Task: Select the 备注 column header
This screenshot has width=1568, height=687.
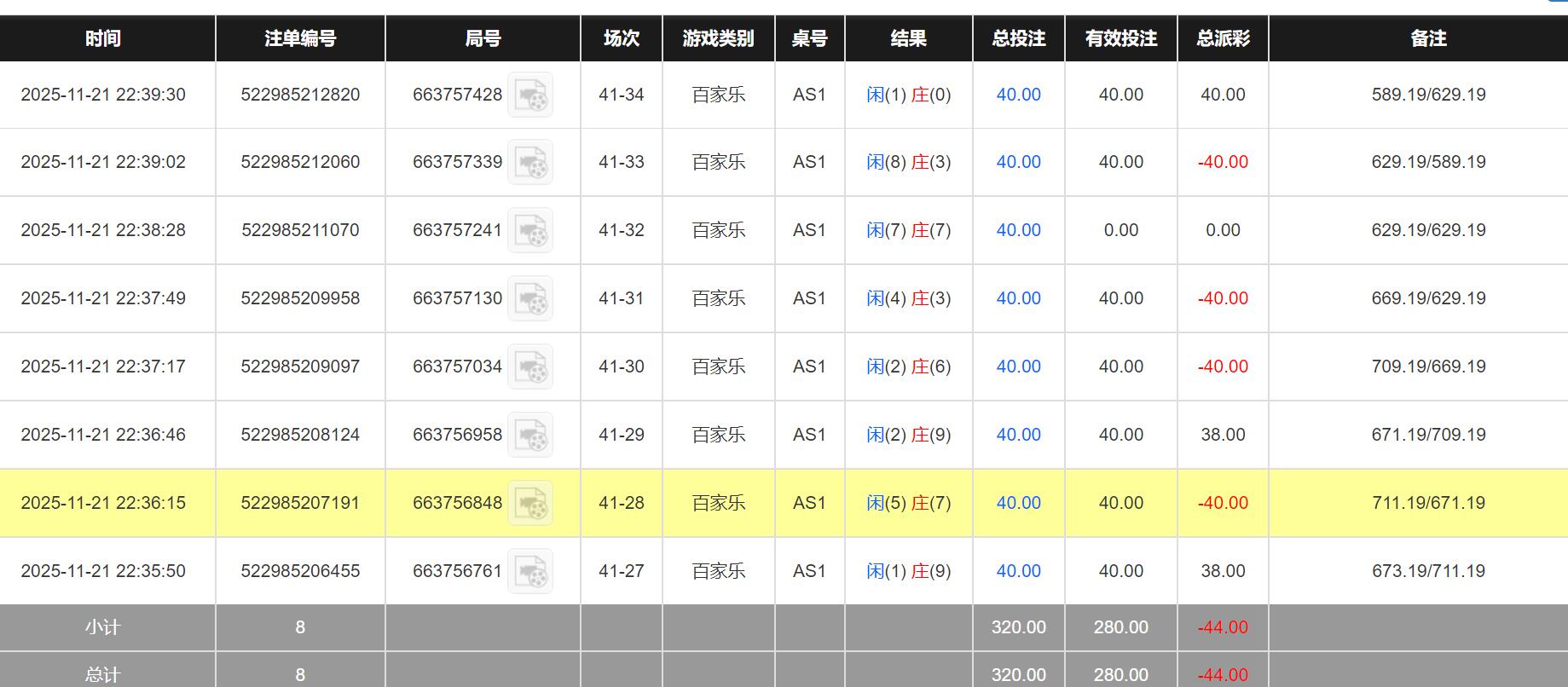Action: (1428, 38)
